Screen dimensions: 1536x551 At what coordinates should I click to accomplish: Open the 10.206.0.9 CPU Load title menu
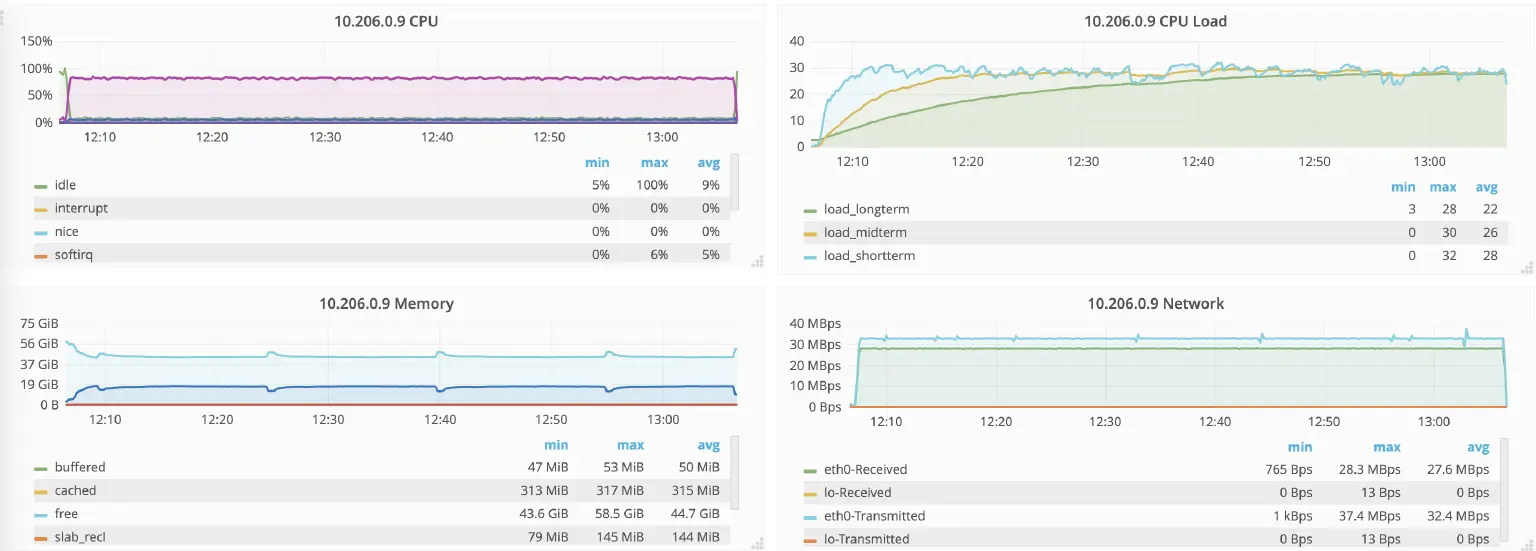point(1155,21)
